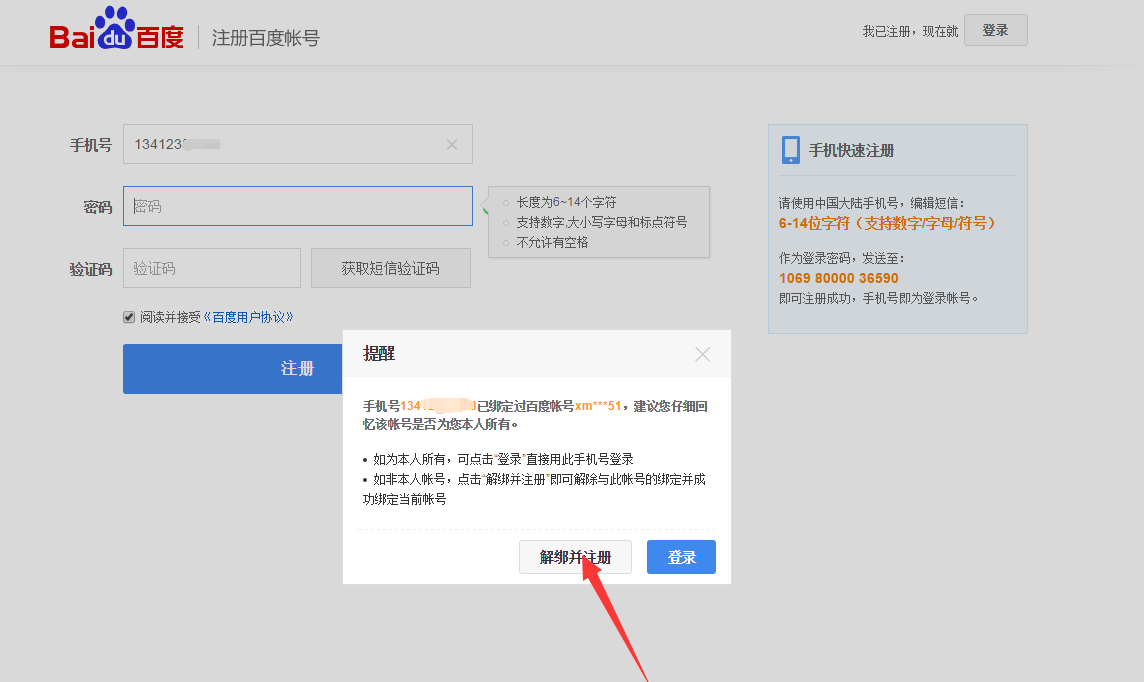Clear the phone number with the X icon
Image resolution: width=1144 pixels, height=682 pixels.
[x=452, y=144]
